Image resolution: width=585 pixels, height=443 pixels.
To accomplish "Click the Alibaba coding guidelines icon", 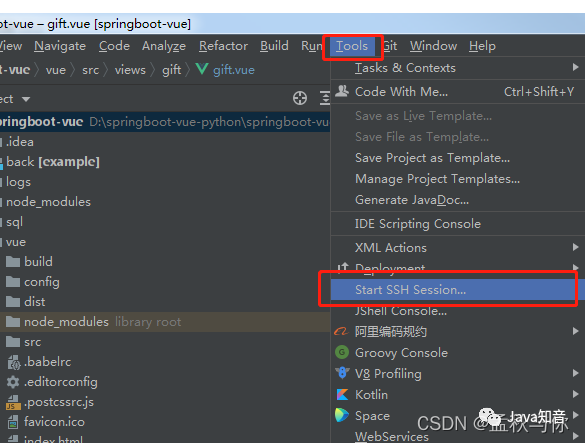I will pyautogui.click(x=341, y=331).
